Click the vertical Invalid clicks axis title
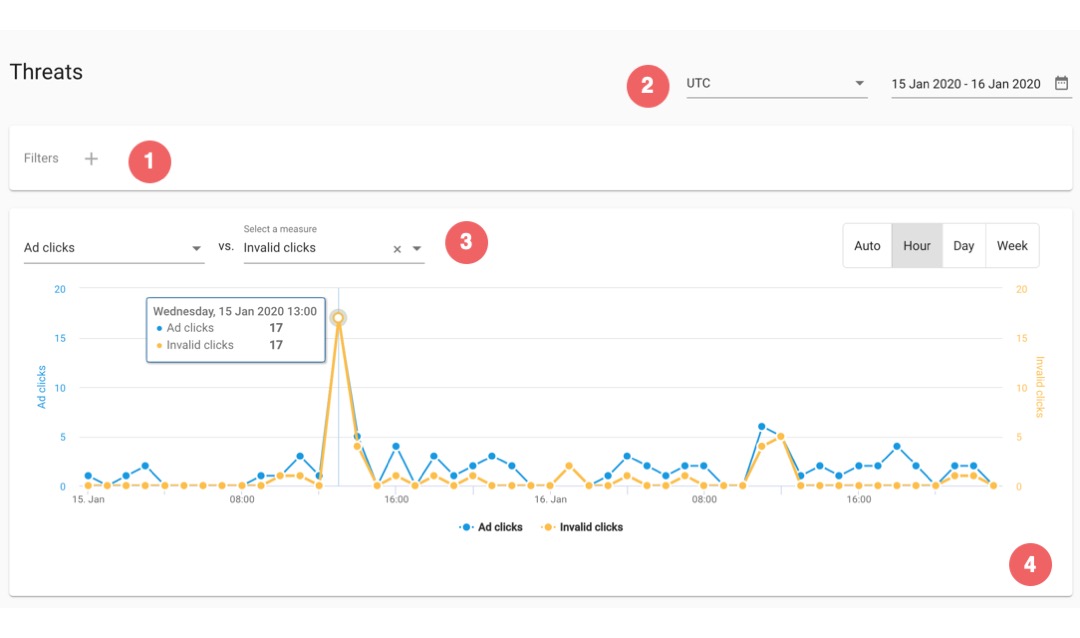Viewport: 1080px width, 638px height. [1040, 387]
